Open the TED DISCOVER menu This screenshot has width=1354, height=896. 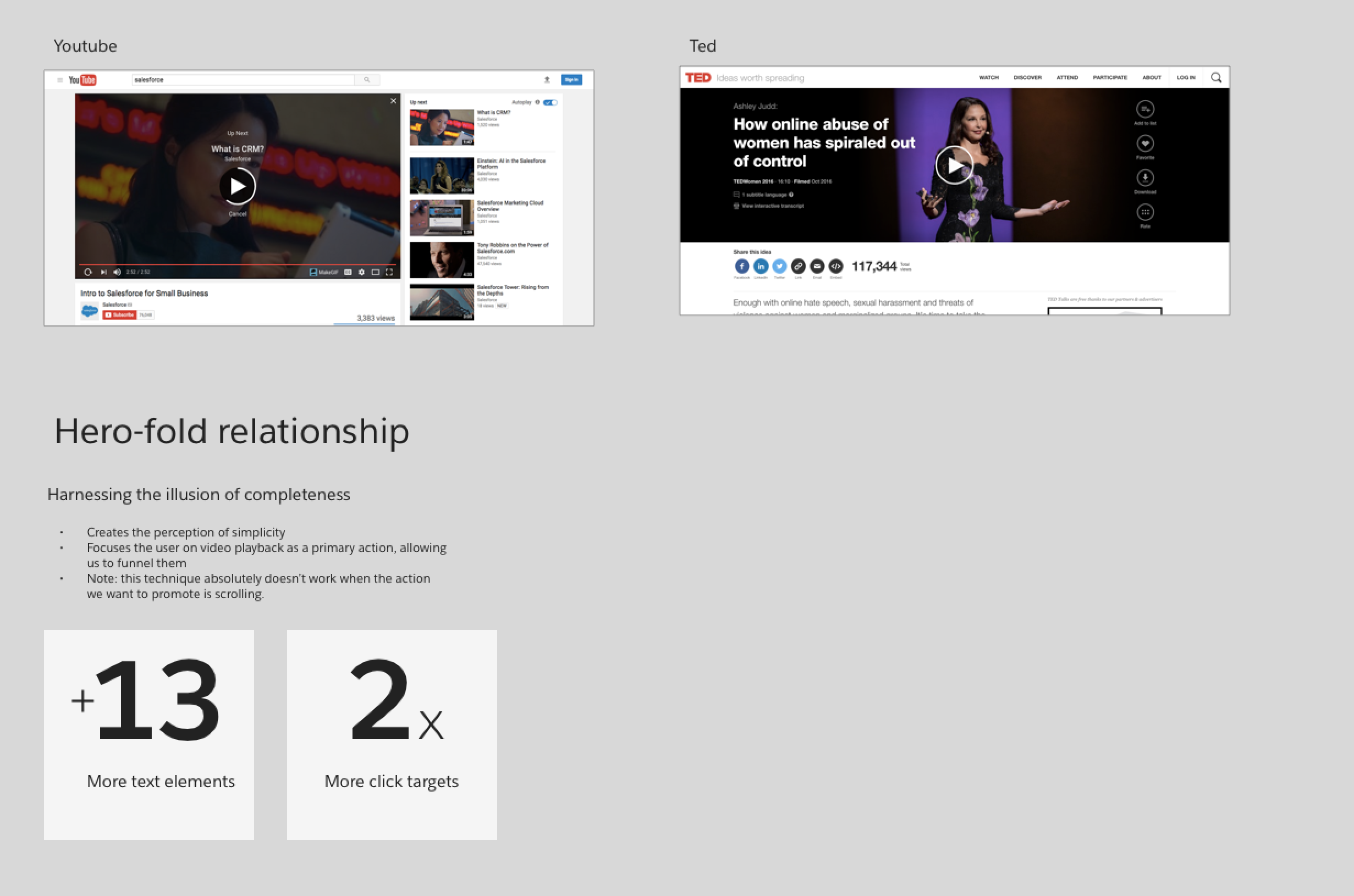click(1027, 78)
